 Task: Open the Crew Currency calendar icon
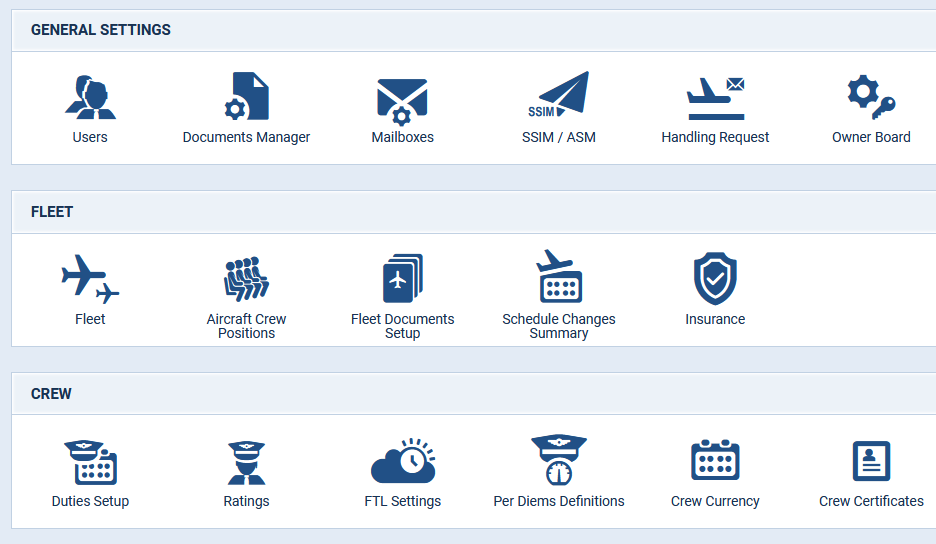[x=715, y=460]
